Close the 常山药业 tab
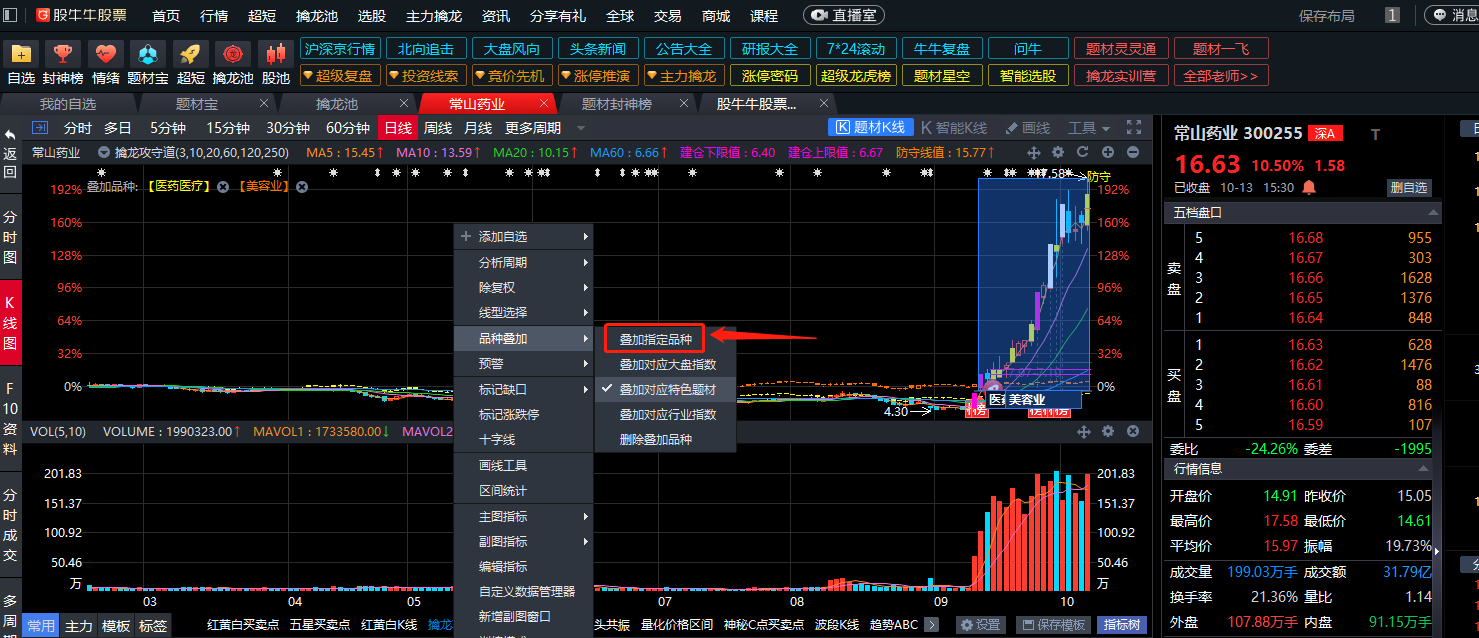1479x638 pixels. (x=545, y=103)
